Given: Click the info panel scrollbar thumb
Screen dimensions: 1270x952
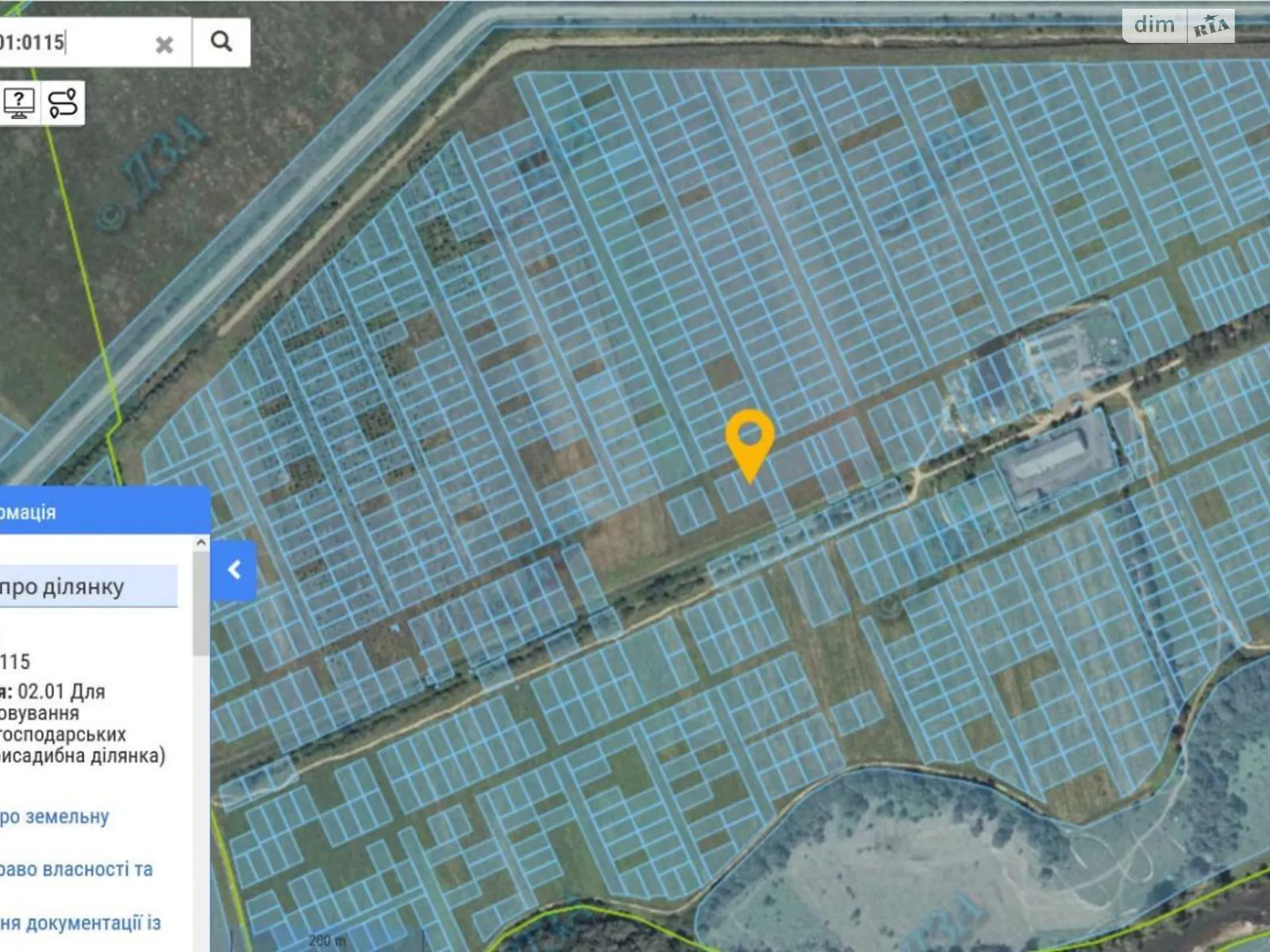Looking at the screenshot, I should click(202, 603).
